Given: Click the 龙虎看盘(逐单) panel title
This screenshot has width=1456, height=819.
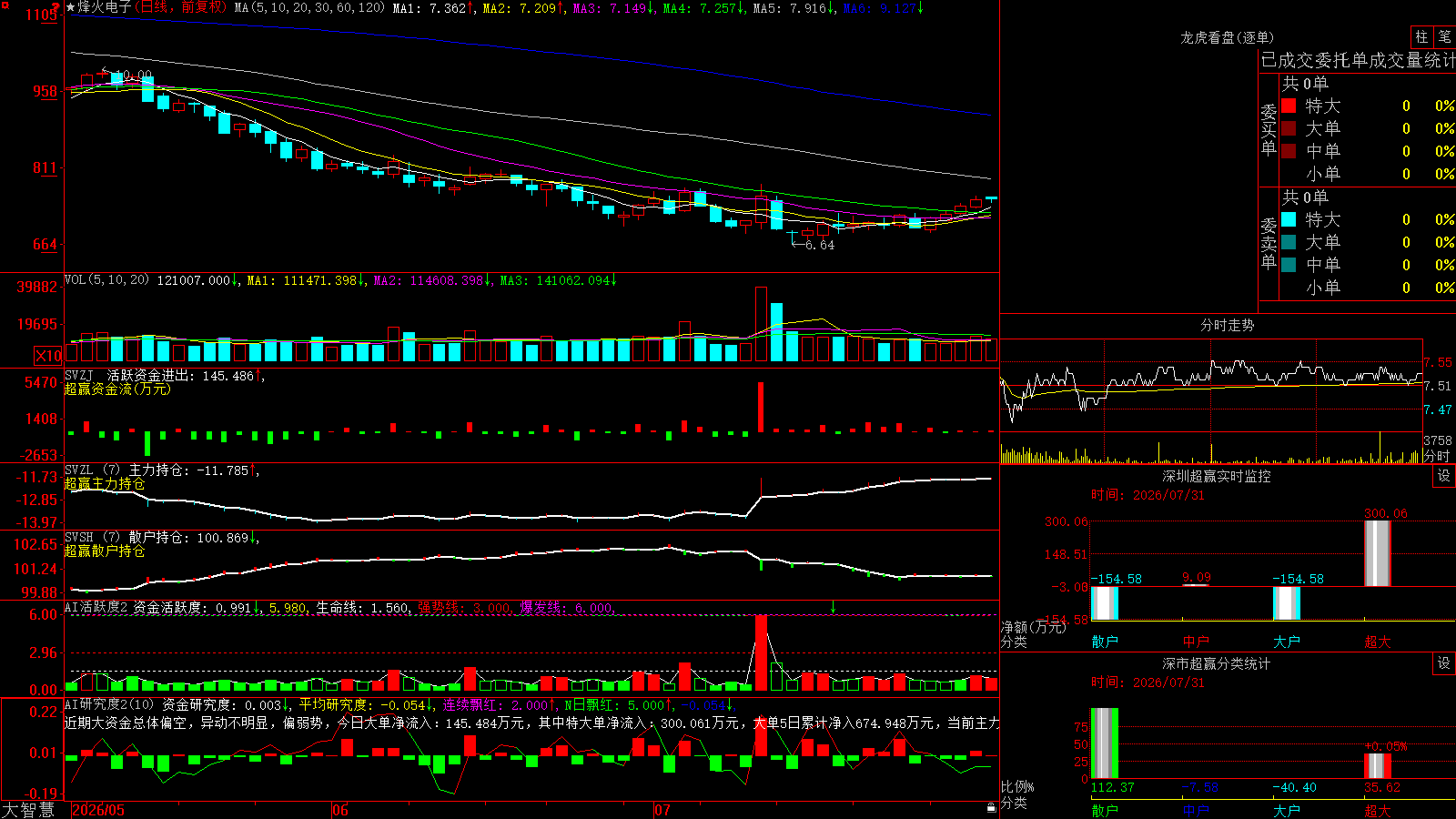Looking at the screenshot, I should point(1227,37).
